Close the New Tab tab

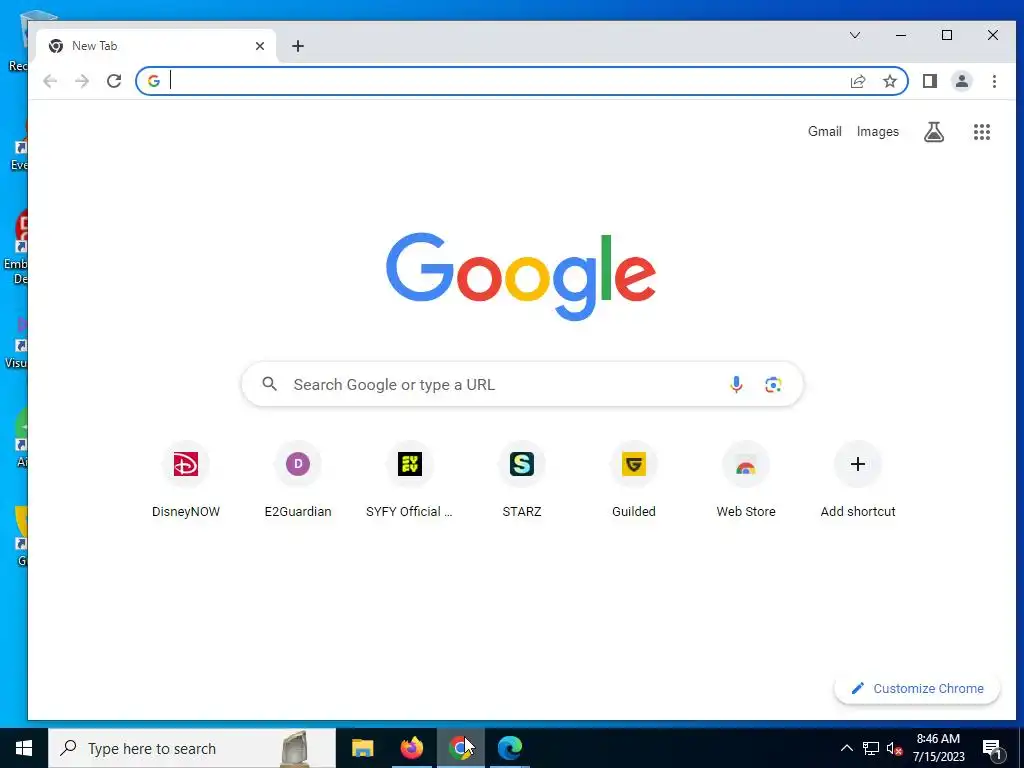coord(260,46)
